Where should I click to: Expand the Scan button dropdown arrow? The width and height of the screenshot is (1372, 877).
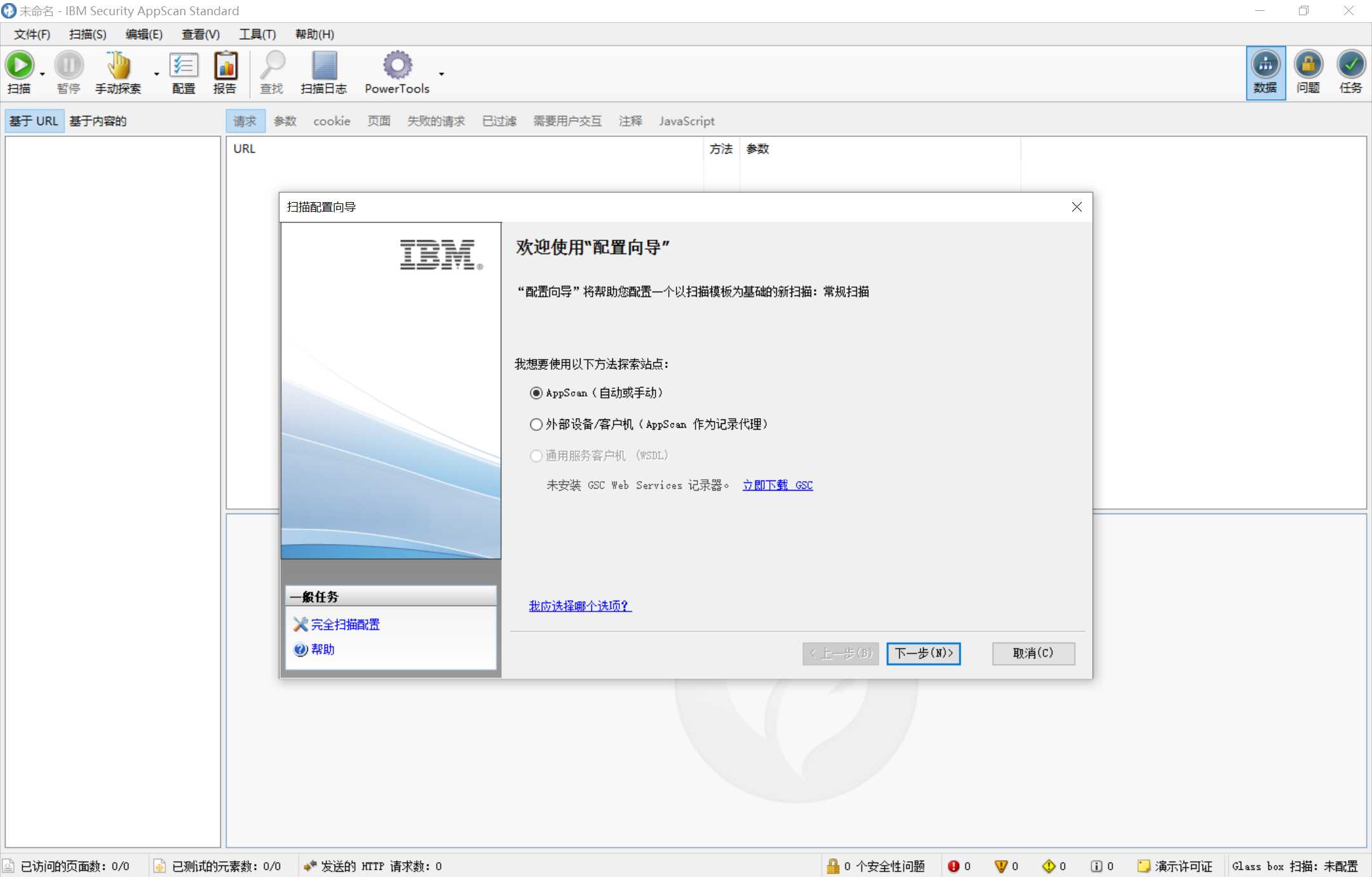[x=43, y=74]
